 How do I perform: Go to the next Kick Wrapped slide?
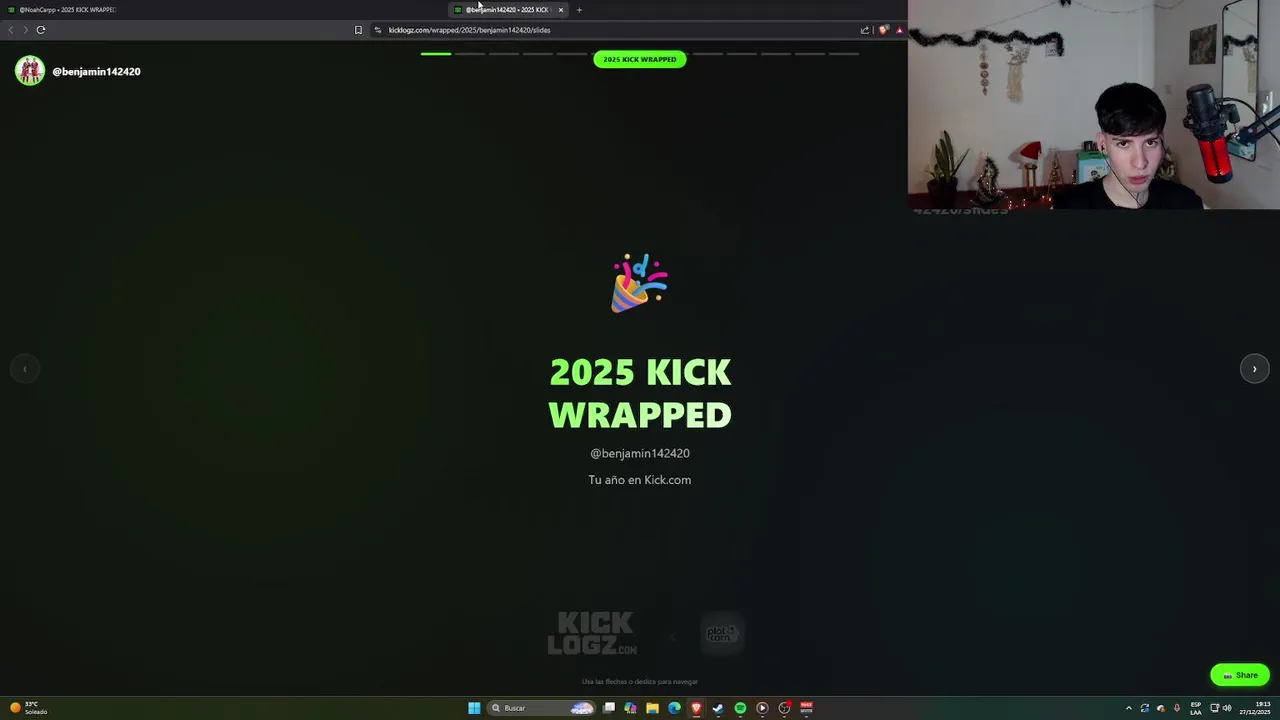click(1254, 369)
